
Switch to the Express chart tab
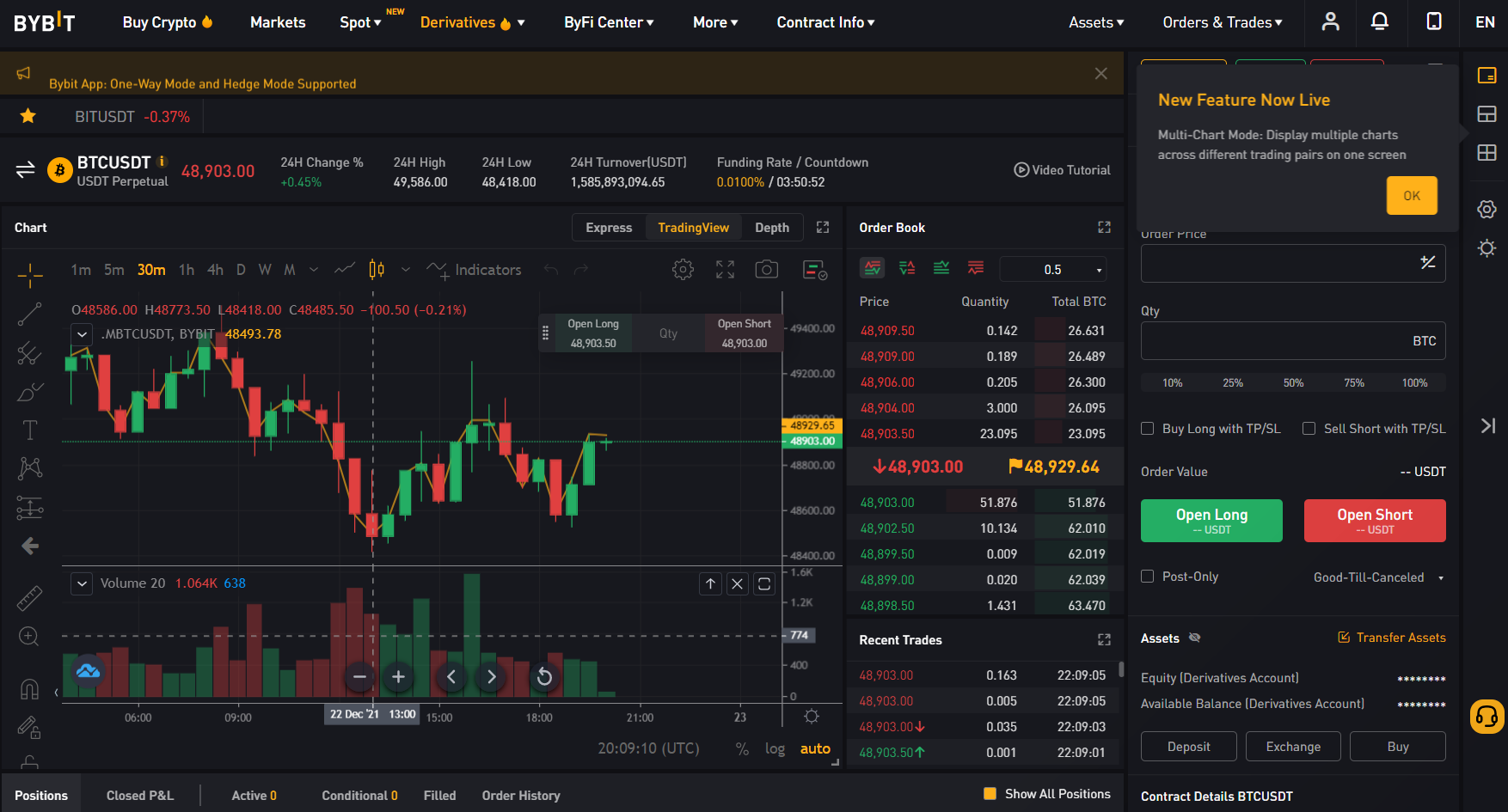tap(609, 228)
